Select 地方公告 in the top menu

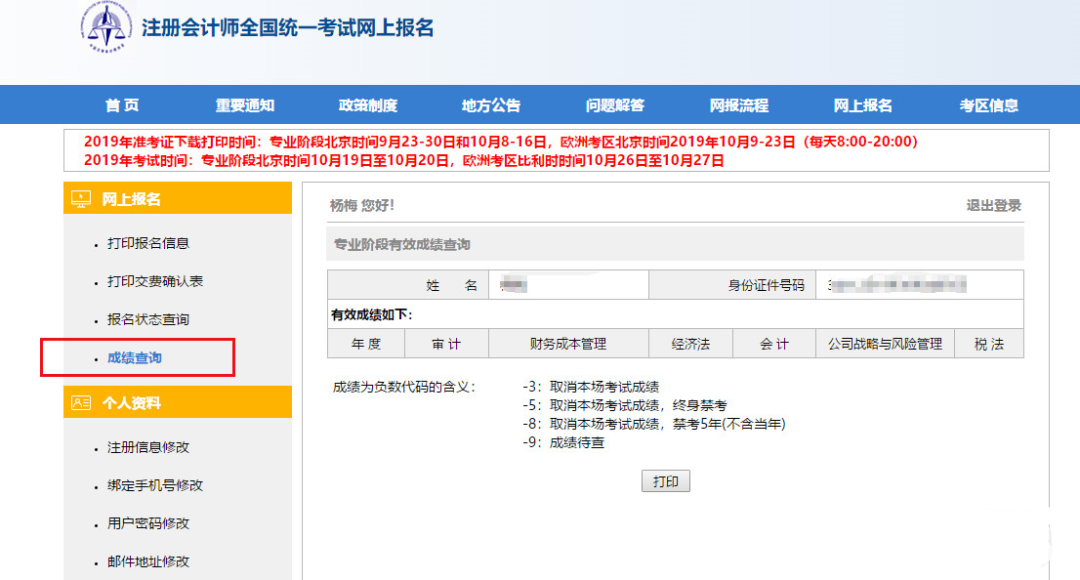[491, 105]
